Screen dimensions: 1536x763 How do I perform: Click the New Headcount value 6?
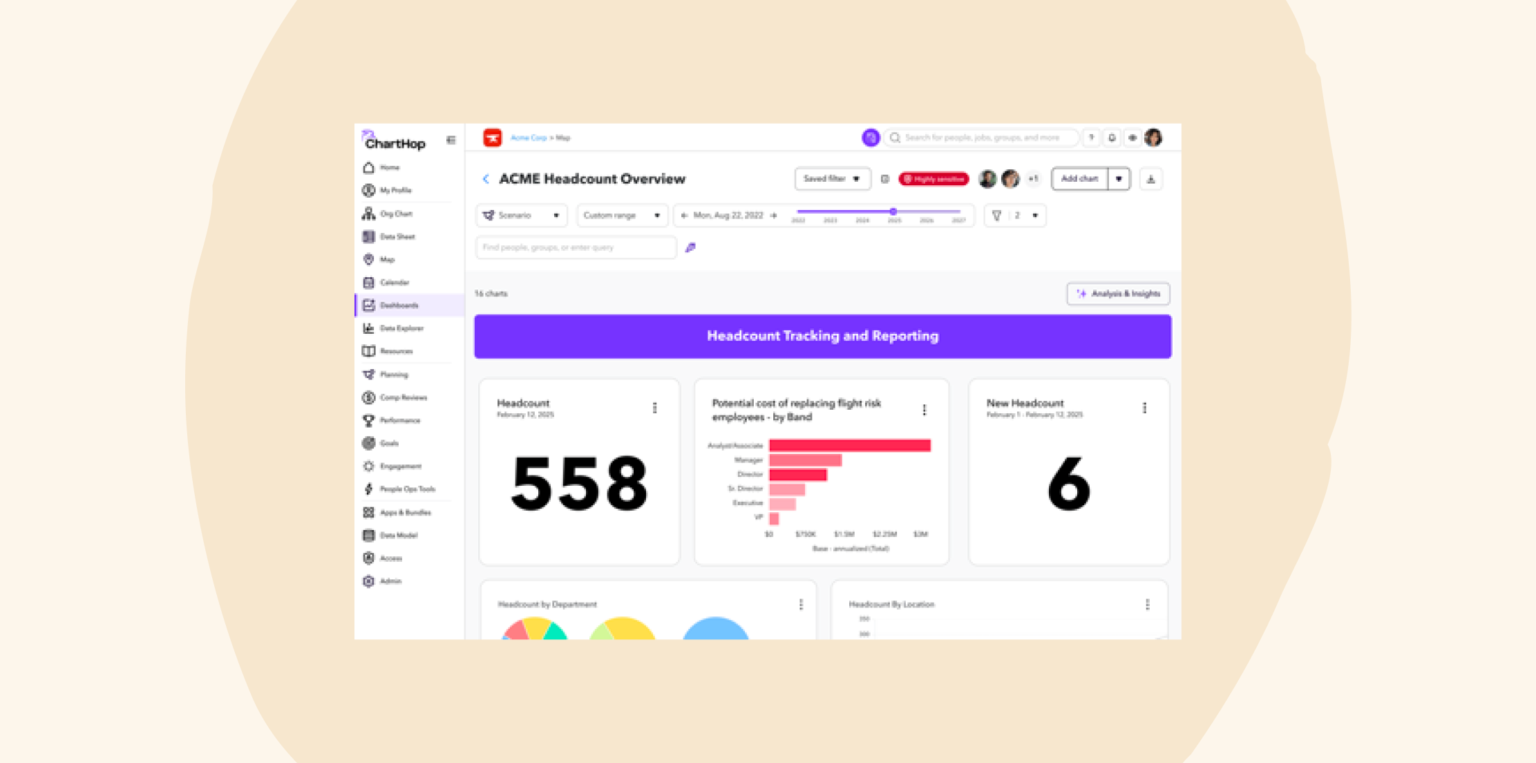[1069, 484]
